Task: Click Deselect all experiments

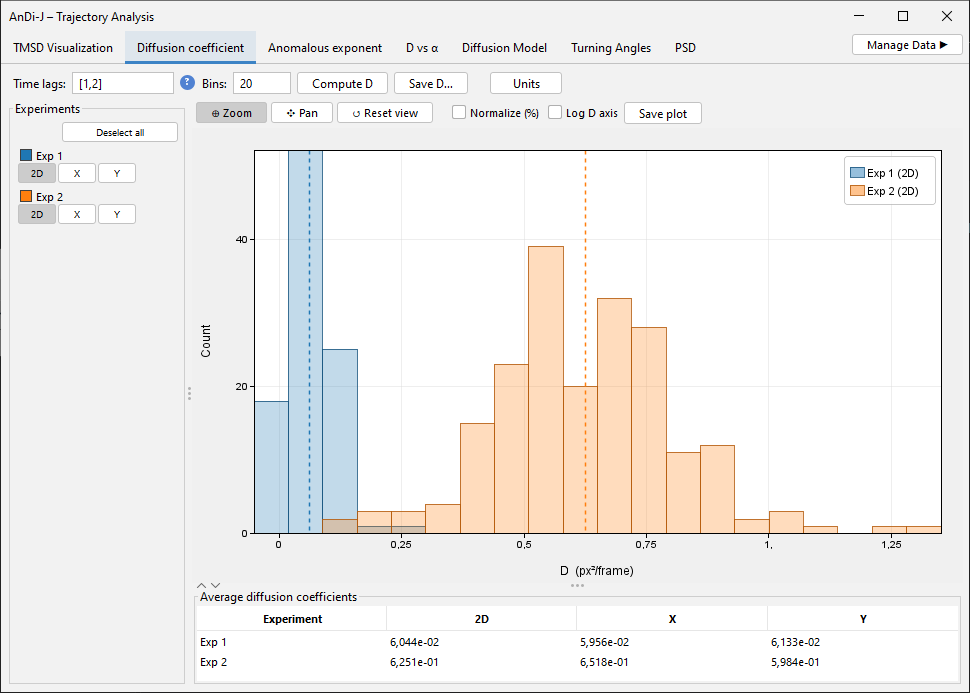Action: (120, 132)
